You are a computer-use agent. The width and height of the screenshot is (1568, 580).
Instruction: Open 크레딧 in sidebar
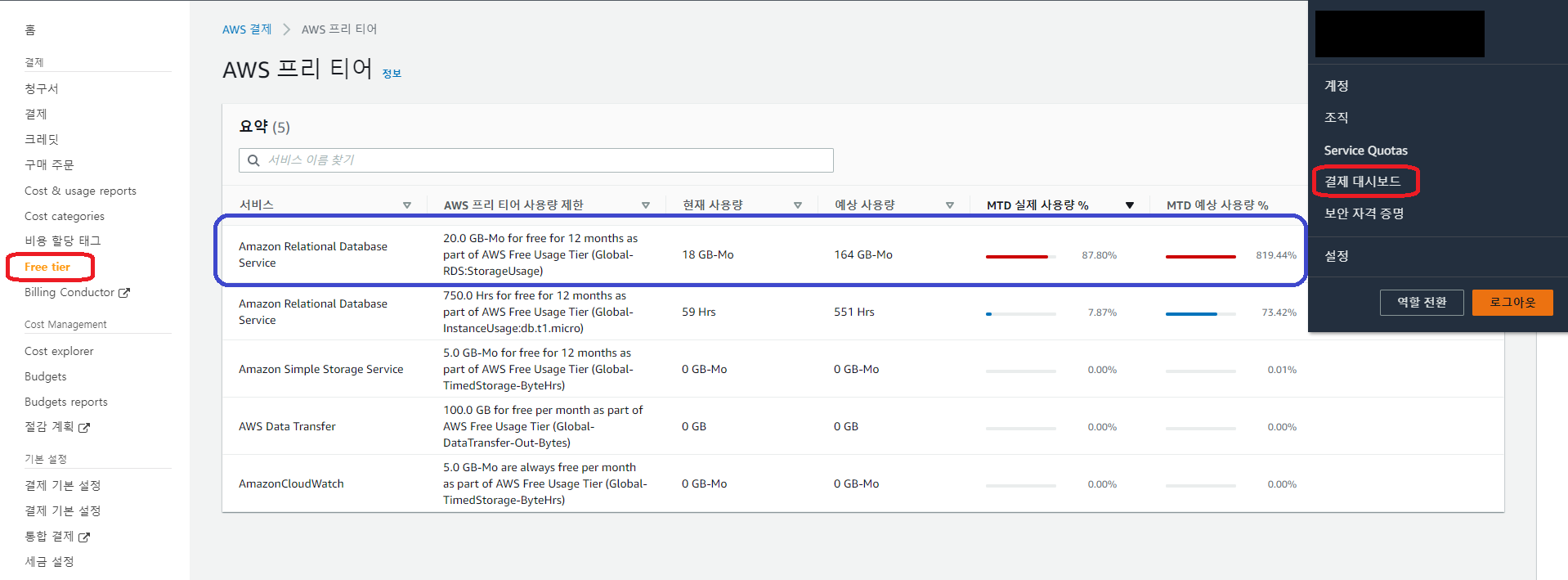(x=42, y=139)
